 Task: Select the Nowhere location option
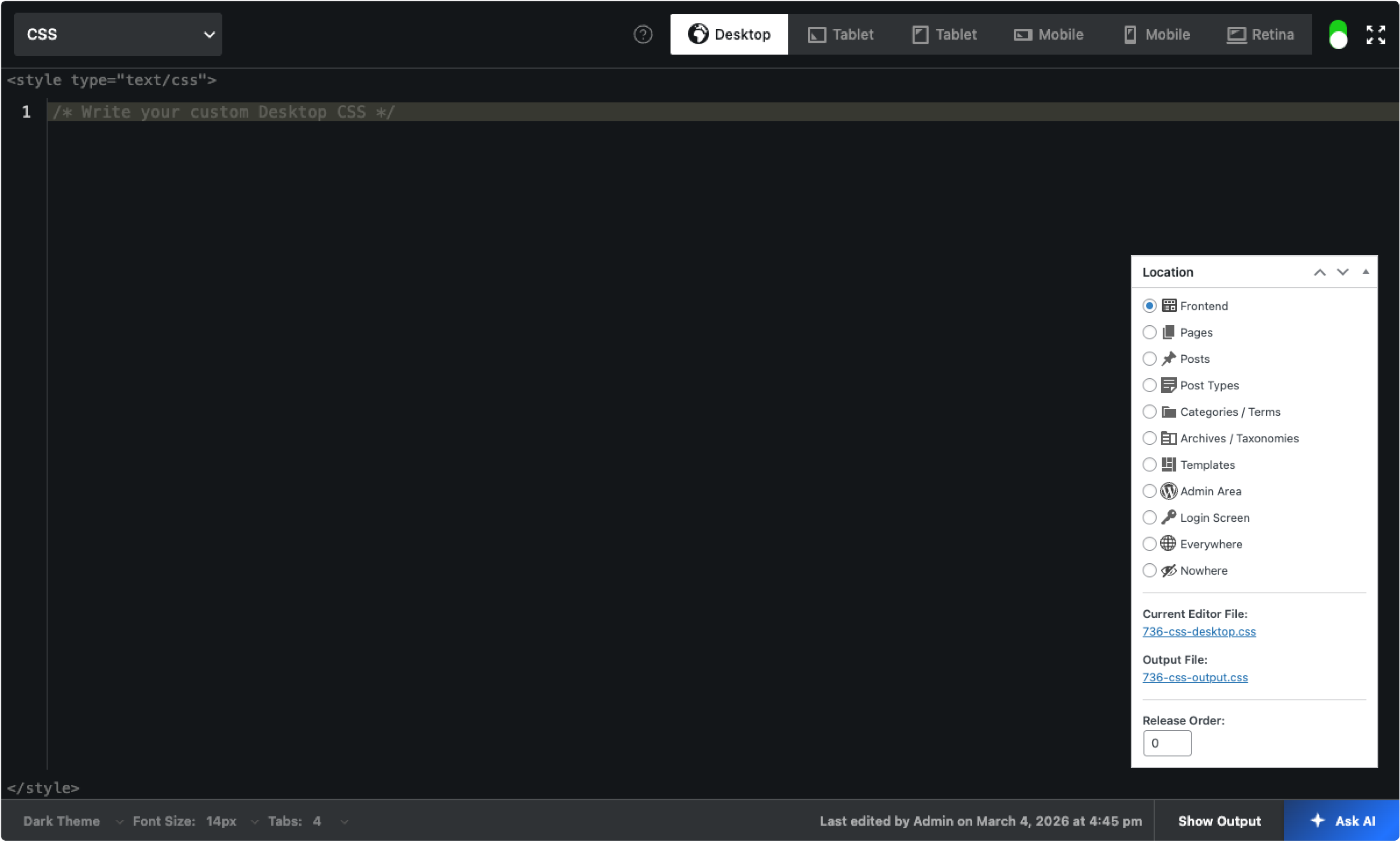1150,570
